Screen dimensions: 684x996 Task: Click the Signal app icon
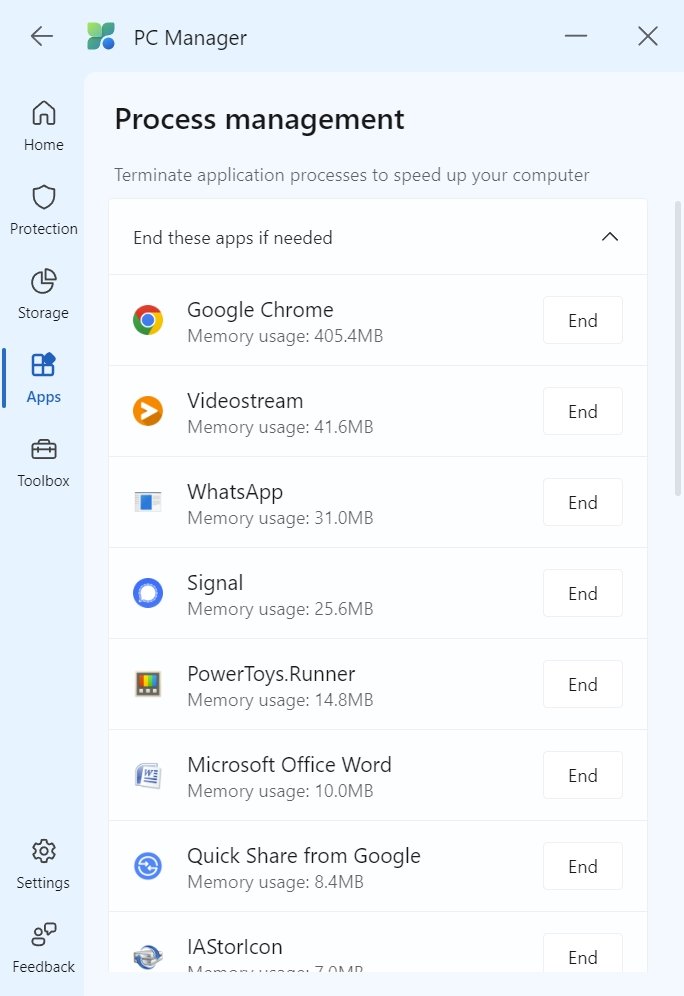click(148, 594)
